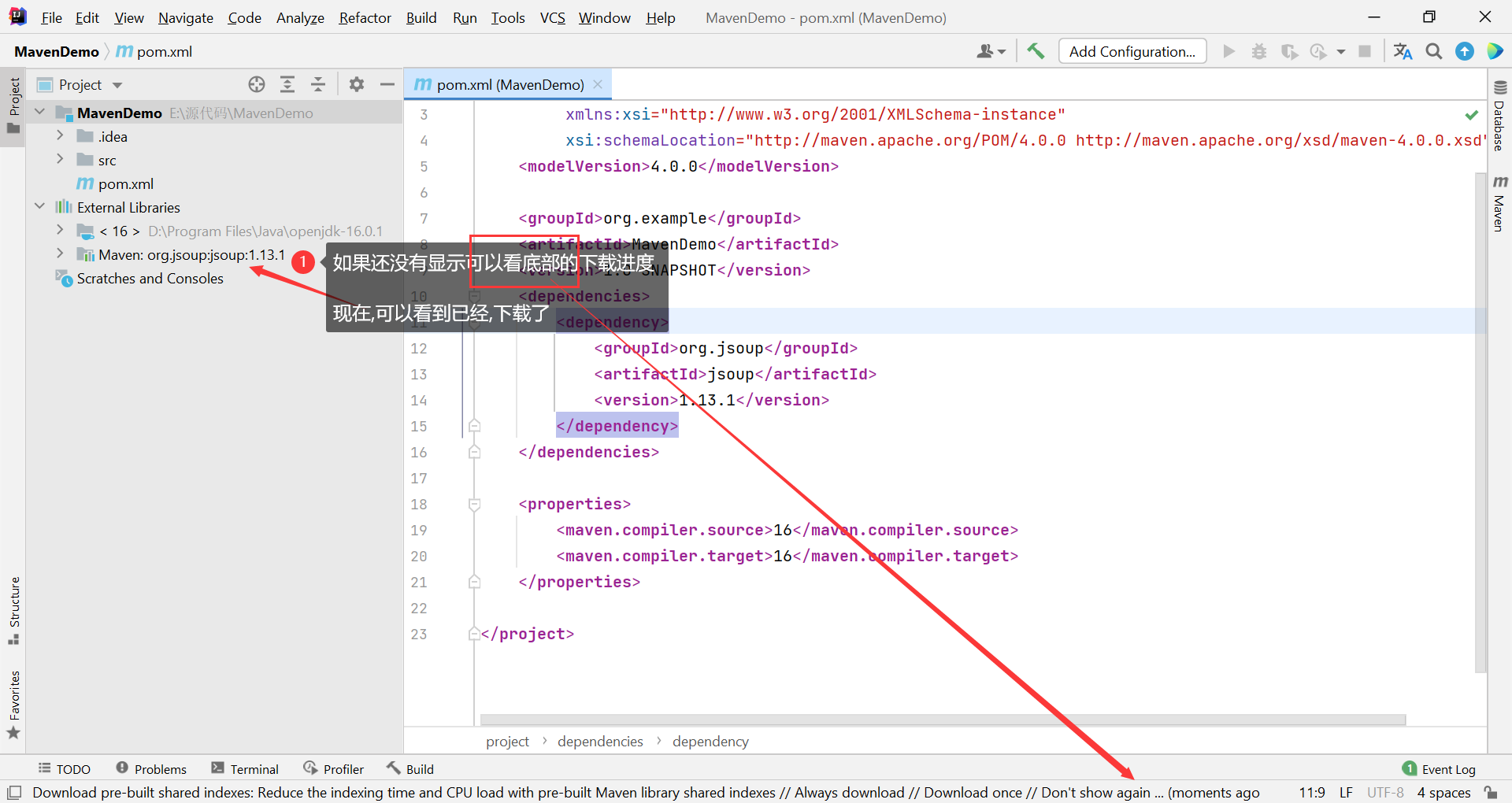Open the Favorites tool window

[x=13, y=705]
